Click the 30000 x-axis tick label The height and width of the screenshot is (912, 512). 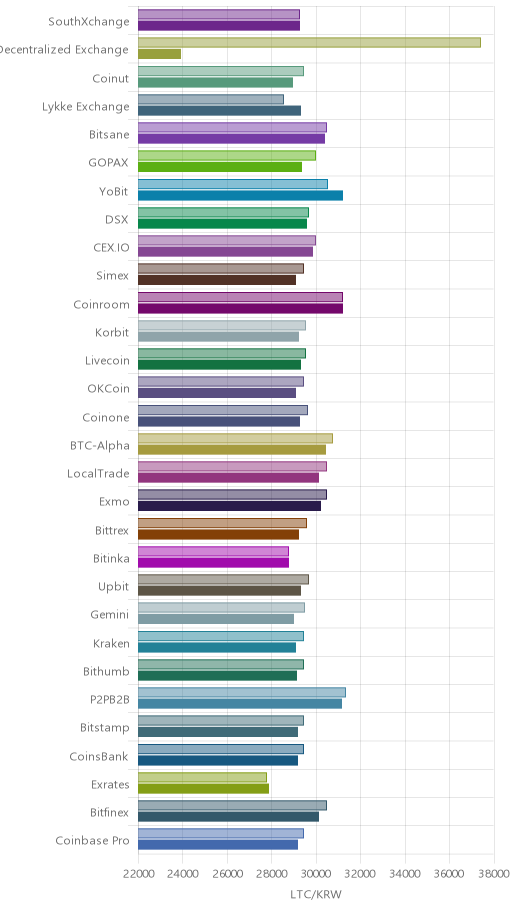click(316, 874)
